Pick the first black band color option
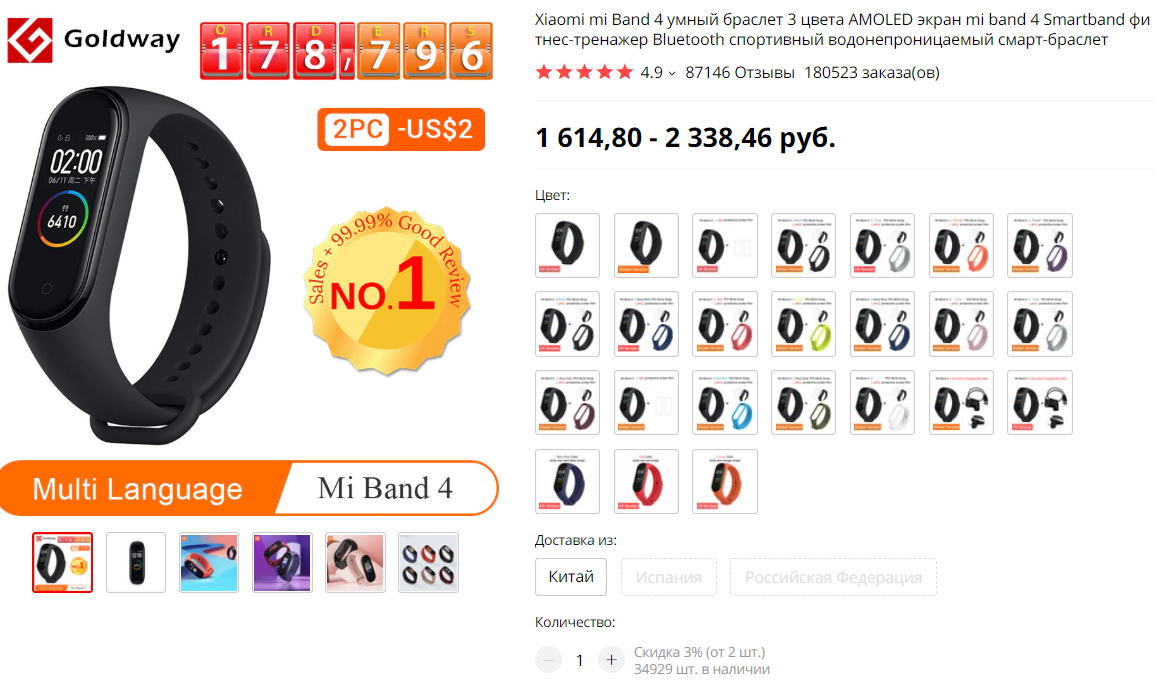The width and height of the screenshot is (1161, 685). (x=567, y=245)
